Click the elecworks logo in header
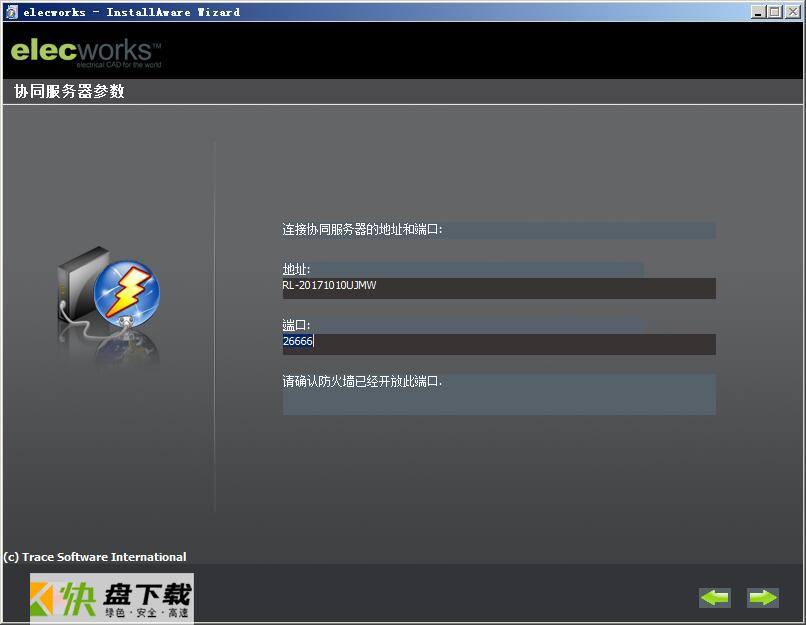This screenshot has height=625, width=806. [x=86, y=53]
